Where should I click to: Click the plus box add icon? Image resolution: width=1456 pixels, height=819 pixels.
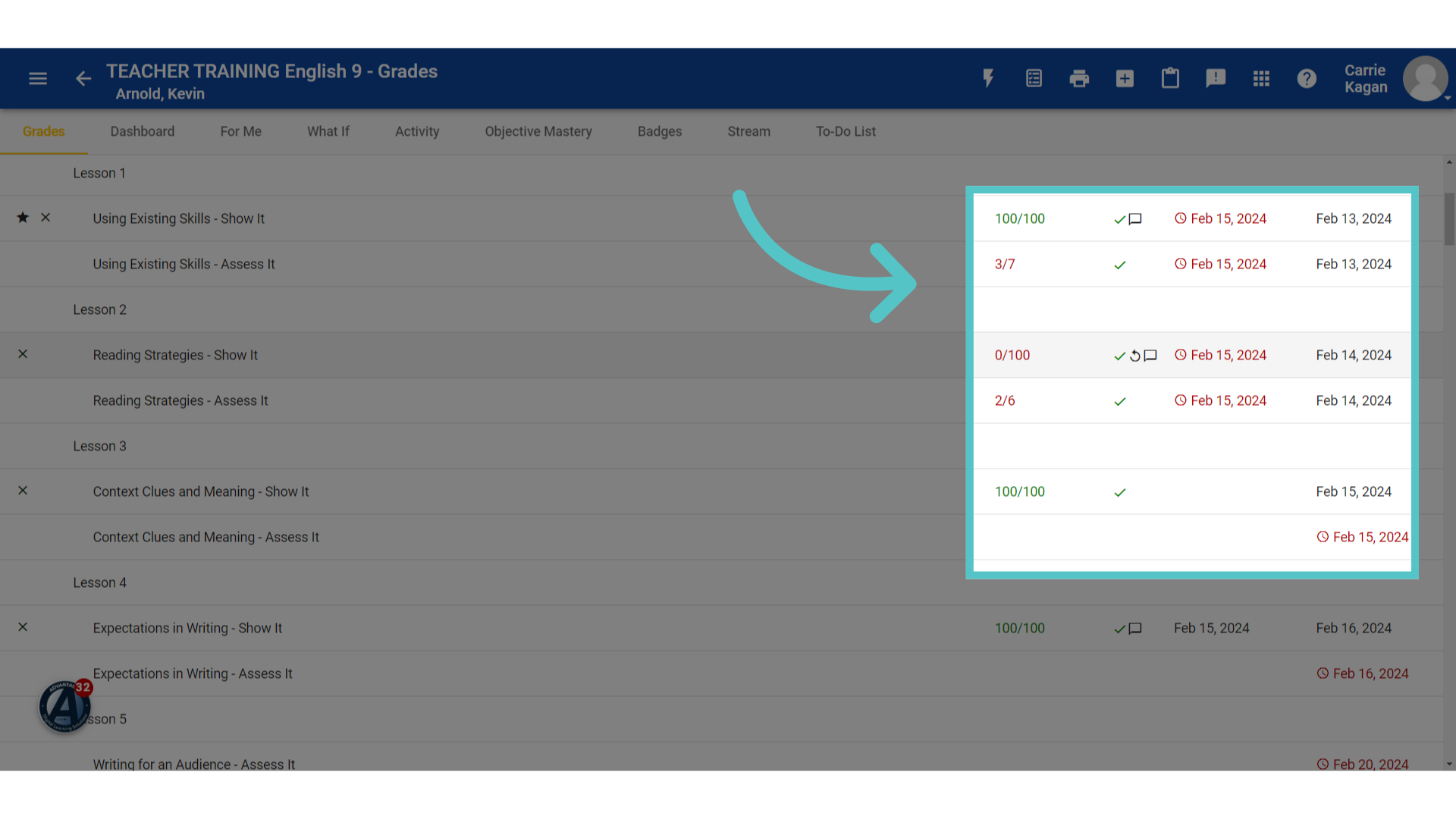[1125, 78]
